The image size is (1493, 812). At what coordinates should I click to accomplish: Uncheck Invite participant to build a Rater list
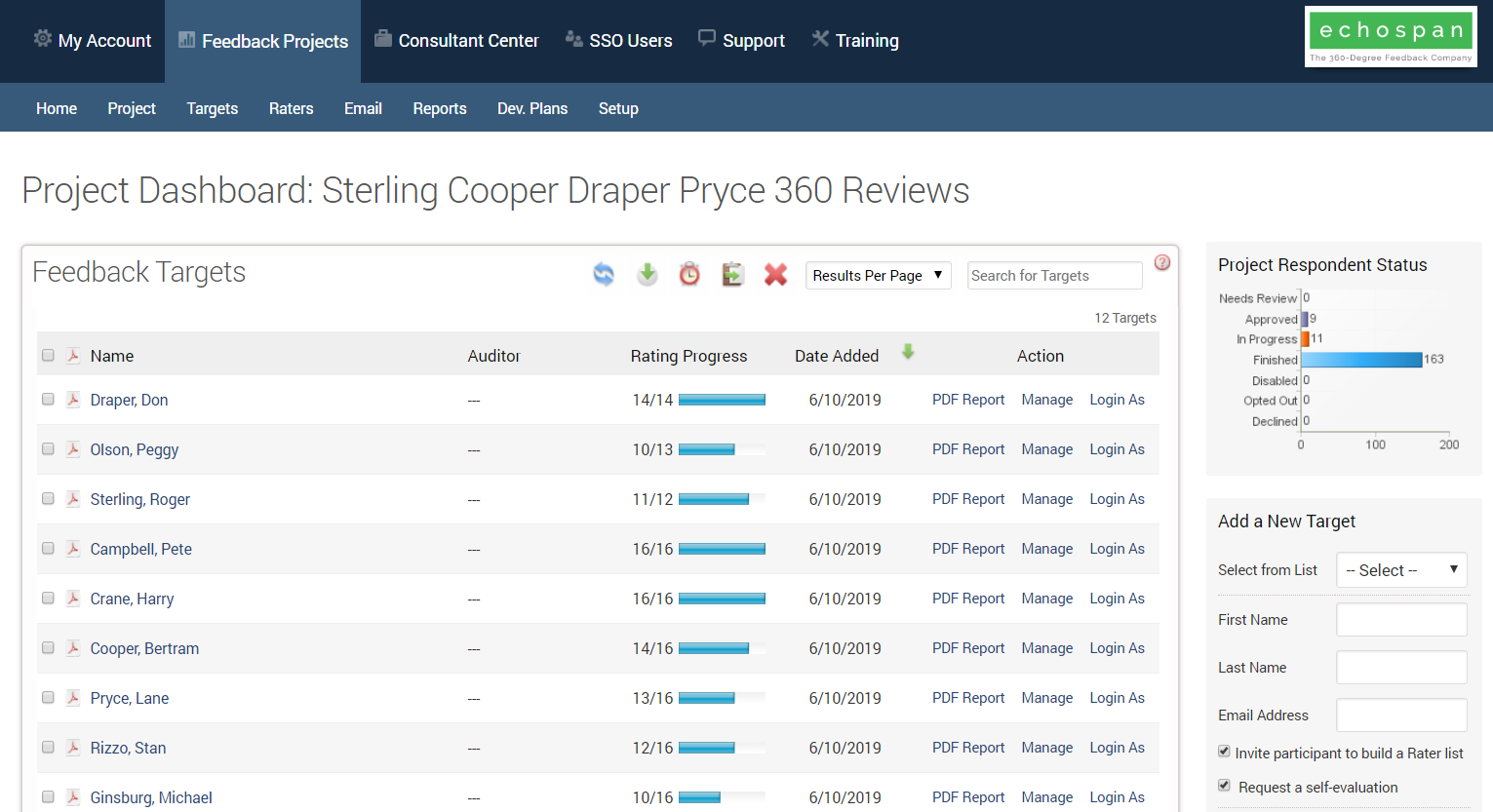click(x=1224, y=752)
